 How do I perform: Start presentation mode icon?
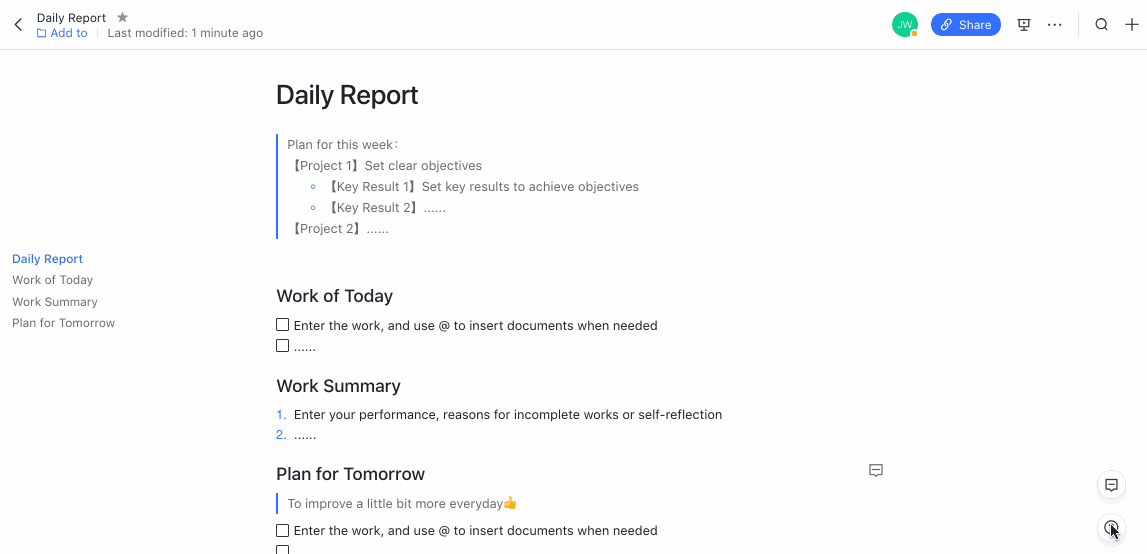1024,25
